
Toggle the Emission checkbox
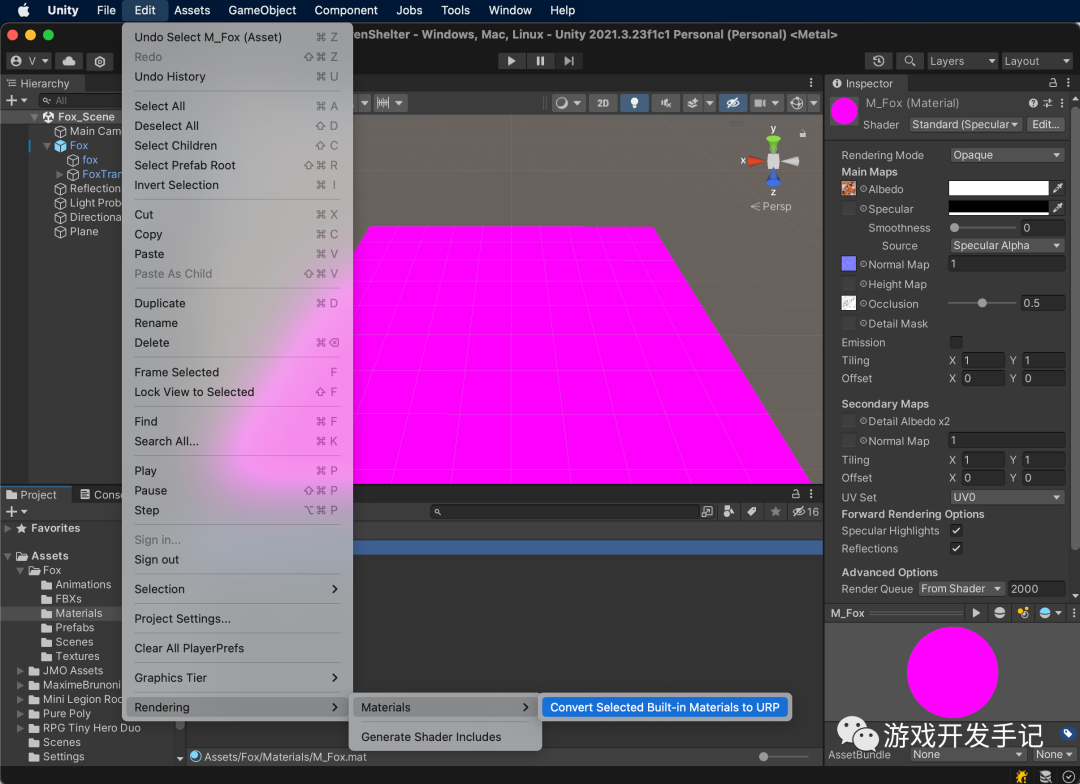(x=956, y=342)
